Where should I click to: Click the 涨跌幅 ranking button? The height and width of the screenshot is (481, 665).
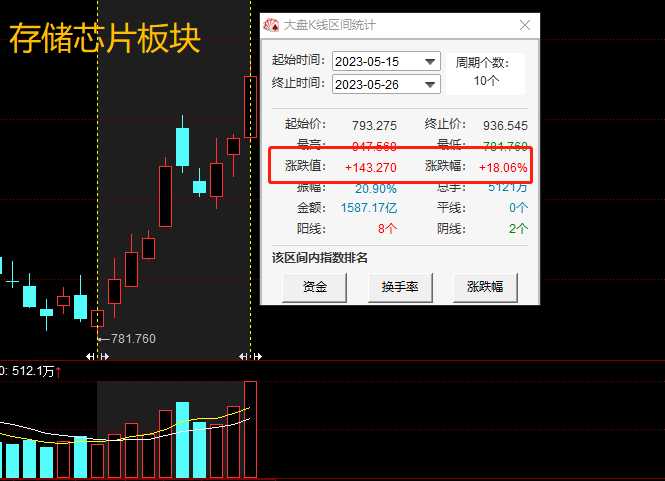point(485,287)
